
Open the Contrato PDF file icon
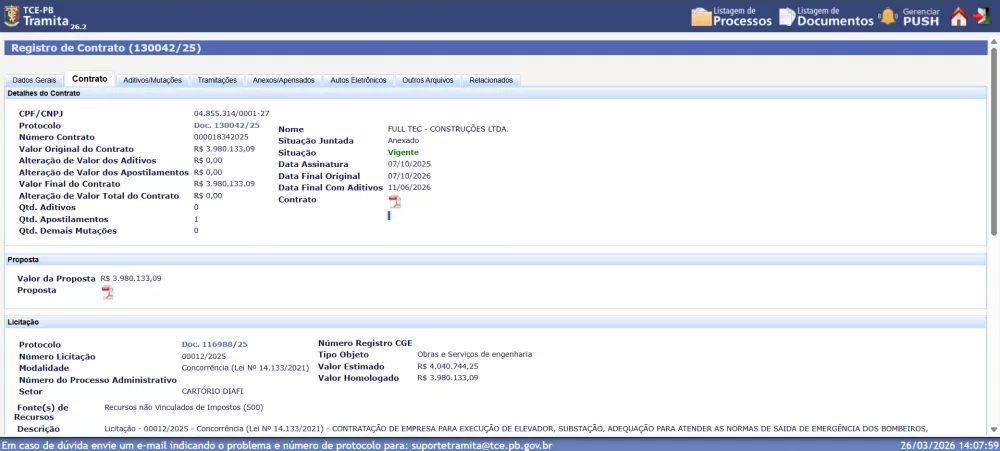point(394,201)
